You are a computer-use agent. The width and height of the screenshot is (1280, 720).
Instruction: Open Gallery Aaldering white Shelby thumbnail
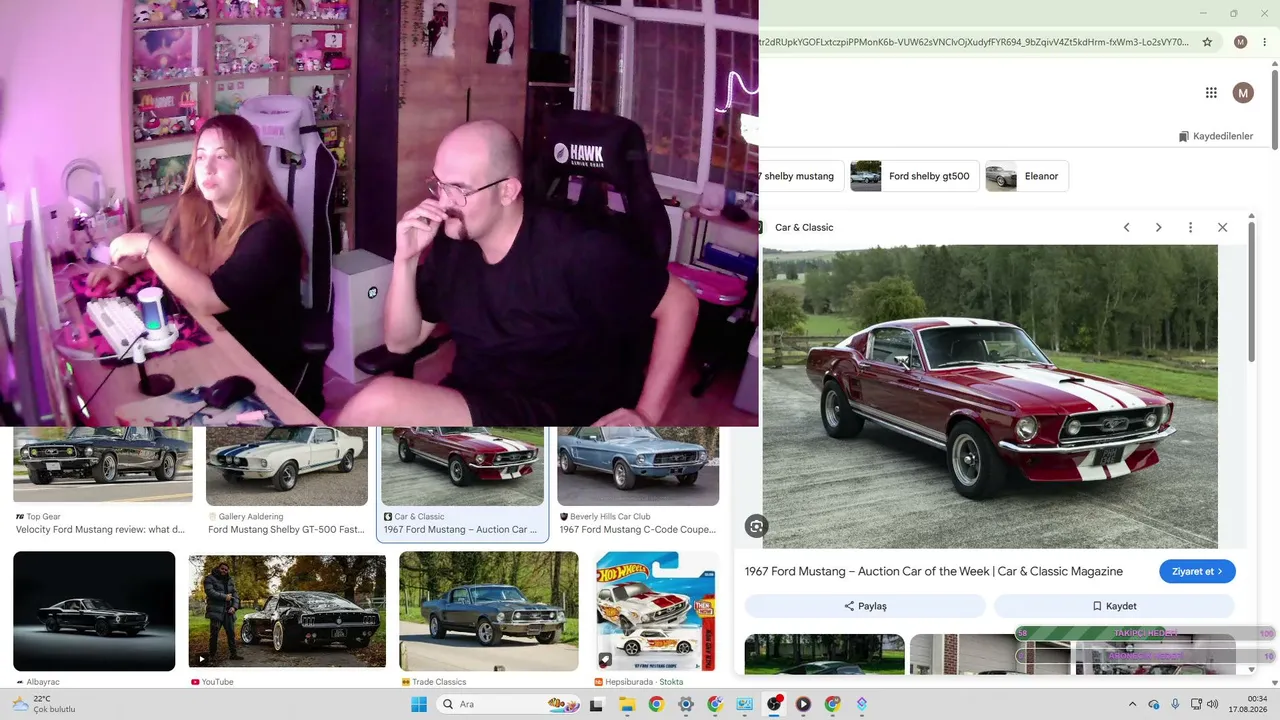[x=287, y=466]
